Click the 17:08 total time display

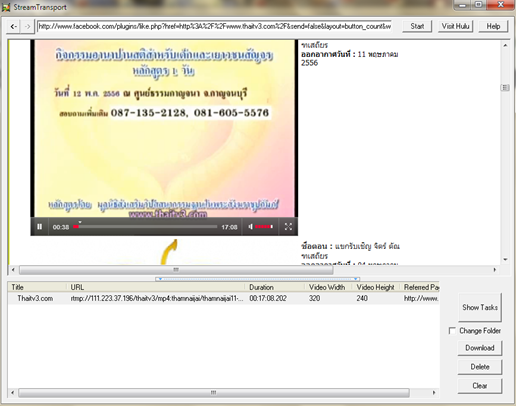coord(229,227)
